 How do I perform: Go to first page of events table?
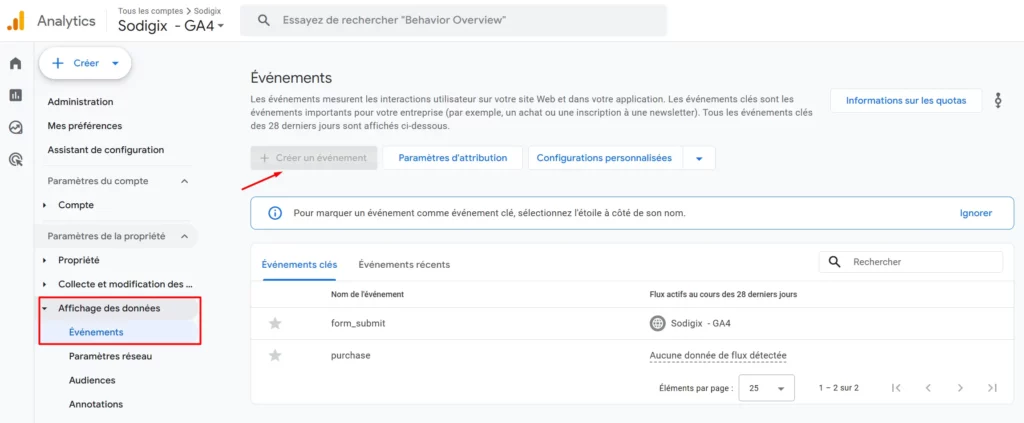coord(896,388)
